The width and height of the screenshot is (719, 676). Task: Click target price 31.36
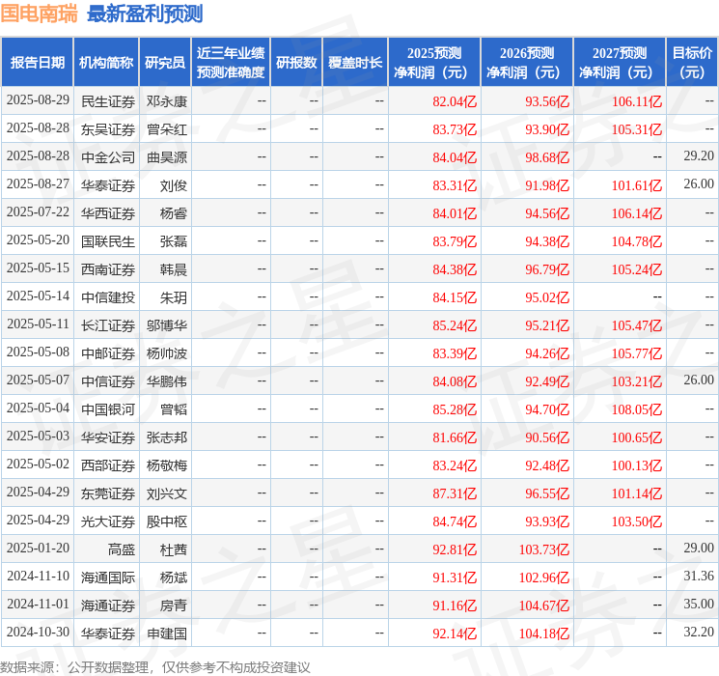click(698, 576)
